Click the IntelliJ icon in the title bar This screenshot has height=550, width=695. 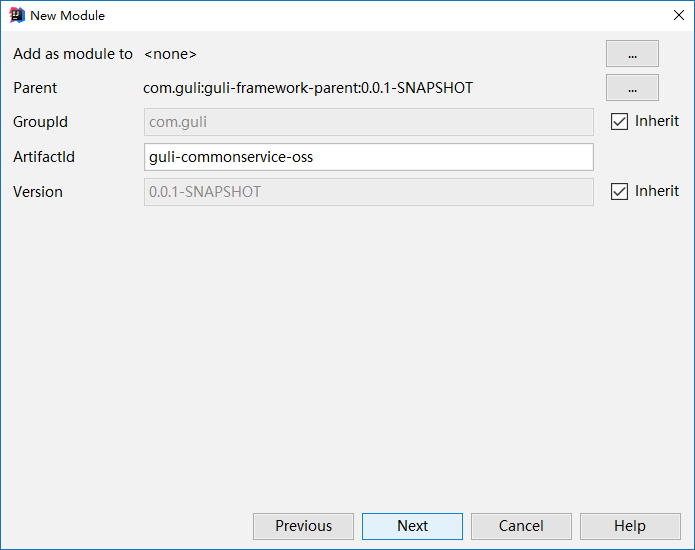[16, 15]
